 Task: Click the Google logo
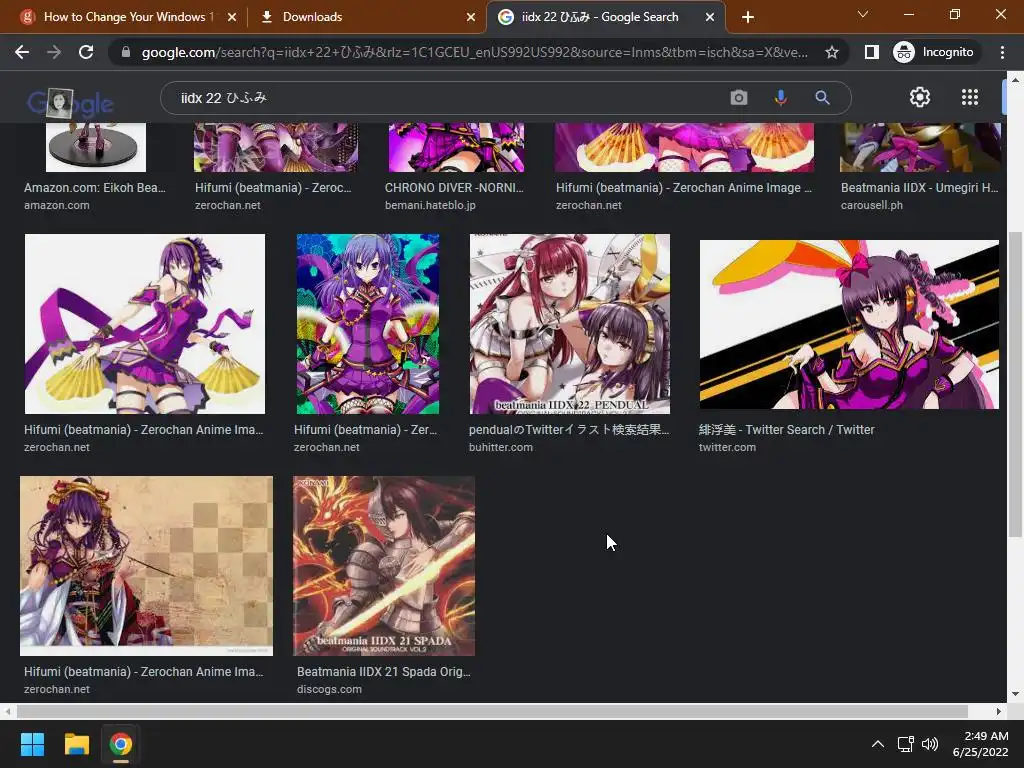(71, 103)
